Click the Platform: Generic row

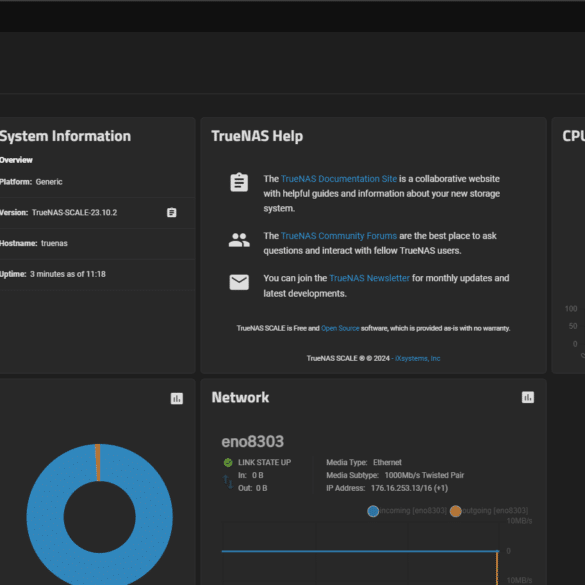coord(96,182)
